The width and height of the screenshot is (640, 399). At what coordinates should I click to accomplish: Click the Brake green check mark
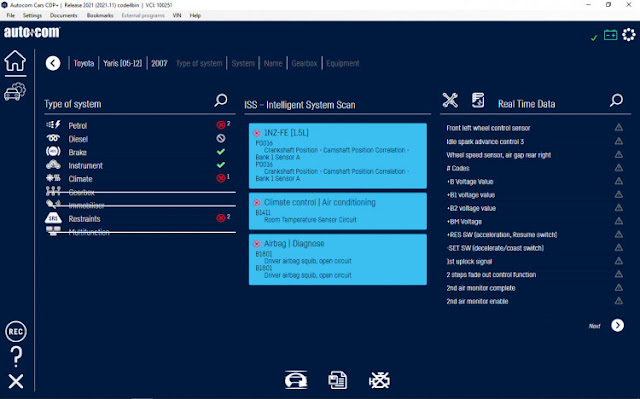pos(221,152)
